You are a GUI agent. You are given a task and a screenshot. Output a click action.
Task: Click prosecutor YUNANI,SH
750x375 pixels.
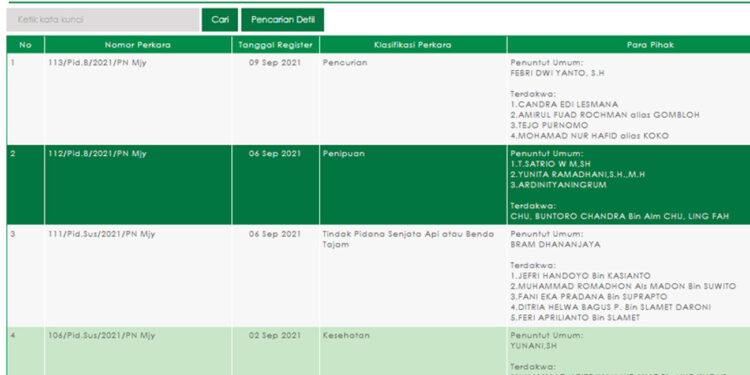coord(533,346)
